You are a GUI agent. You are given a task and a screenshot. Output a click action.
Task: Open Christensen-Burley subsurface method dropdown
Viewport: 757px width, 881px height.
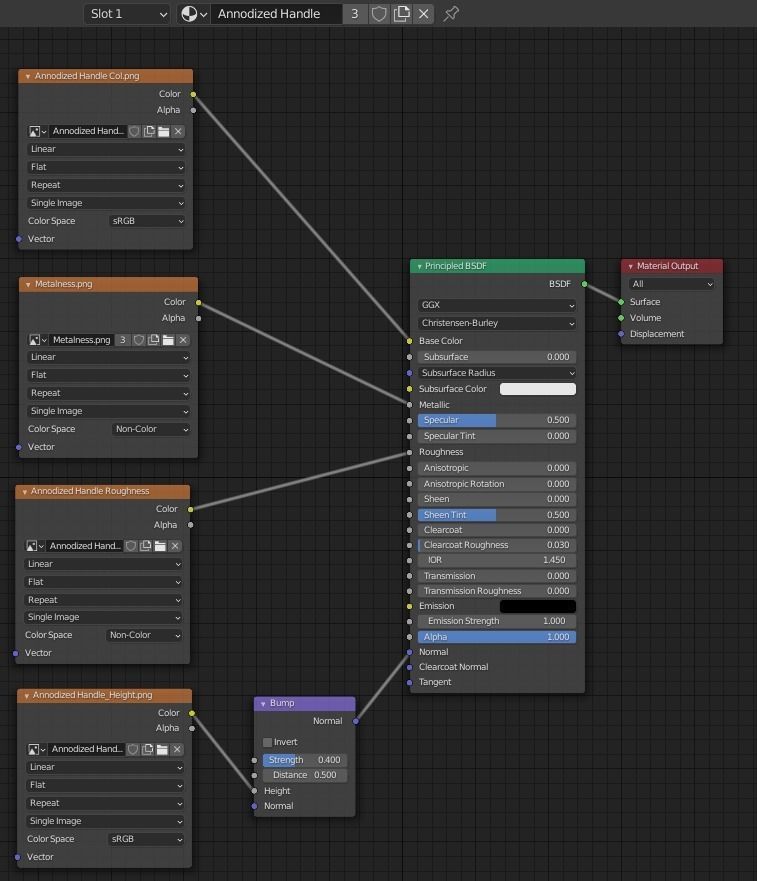[x=497, y=323]
